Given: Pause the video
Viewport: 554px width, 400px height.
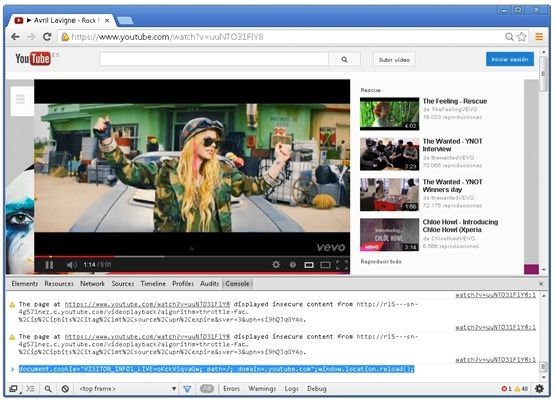Looking at the screenshot, I should tap(49, 265).
